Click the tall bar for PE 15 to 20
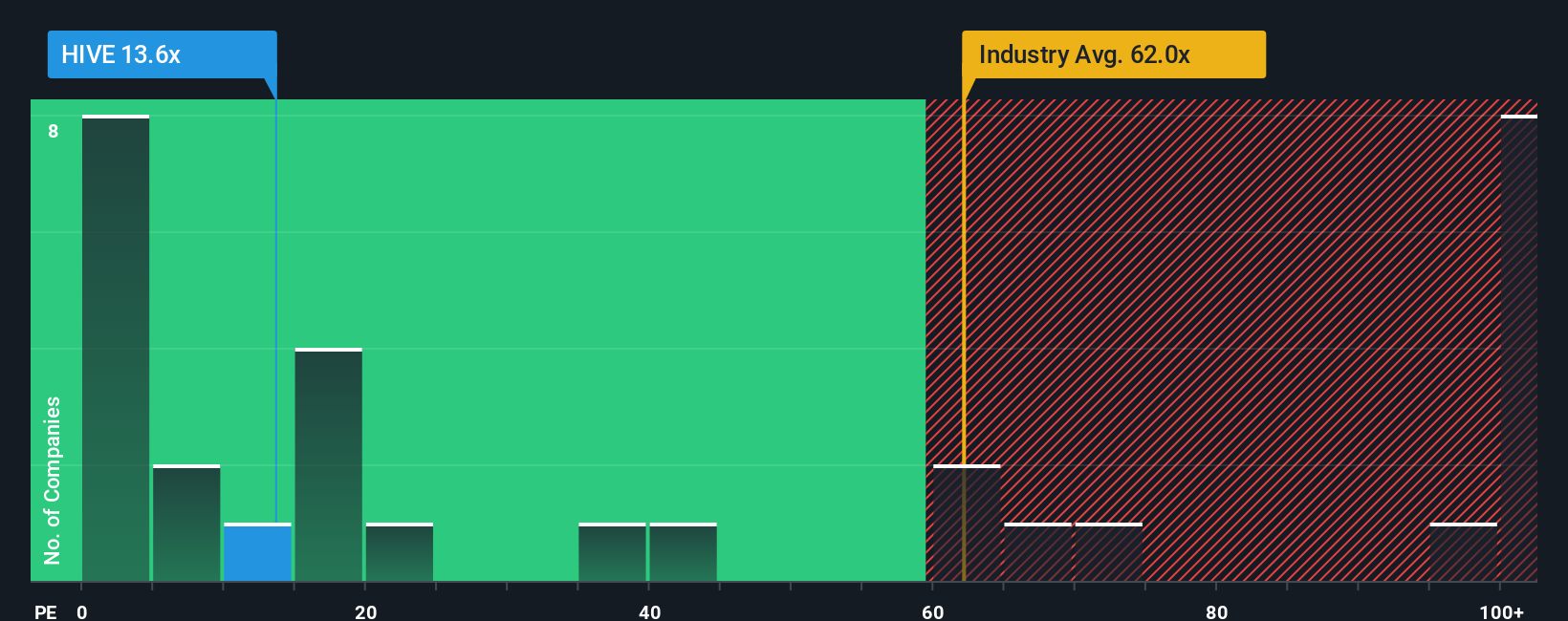Image resolution: width=1568 pixels, height=621 pixels. [329, 464]
